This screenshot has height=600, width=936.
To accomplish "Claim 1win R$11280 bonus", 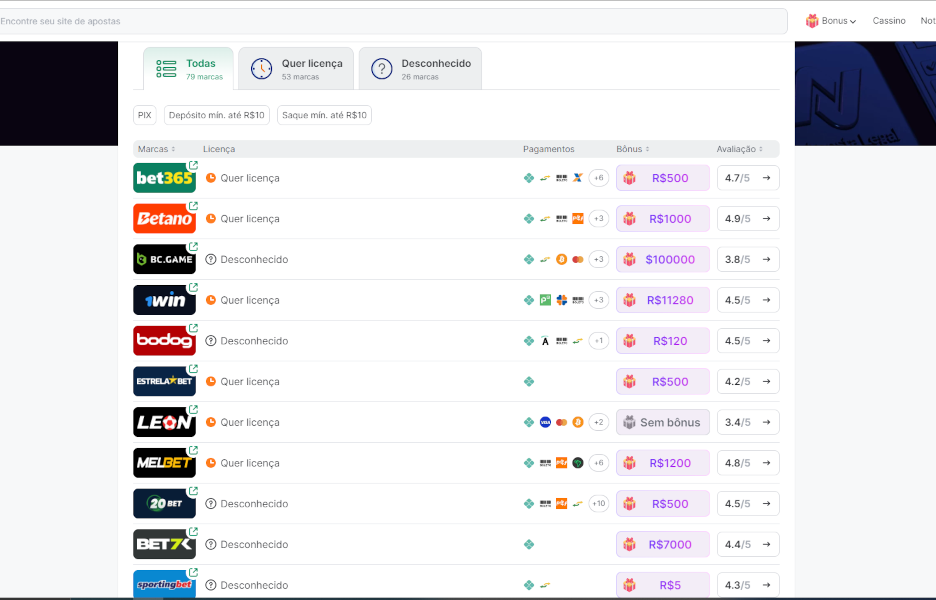I will 663,300.
